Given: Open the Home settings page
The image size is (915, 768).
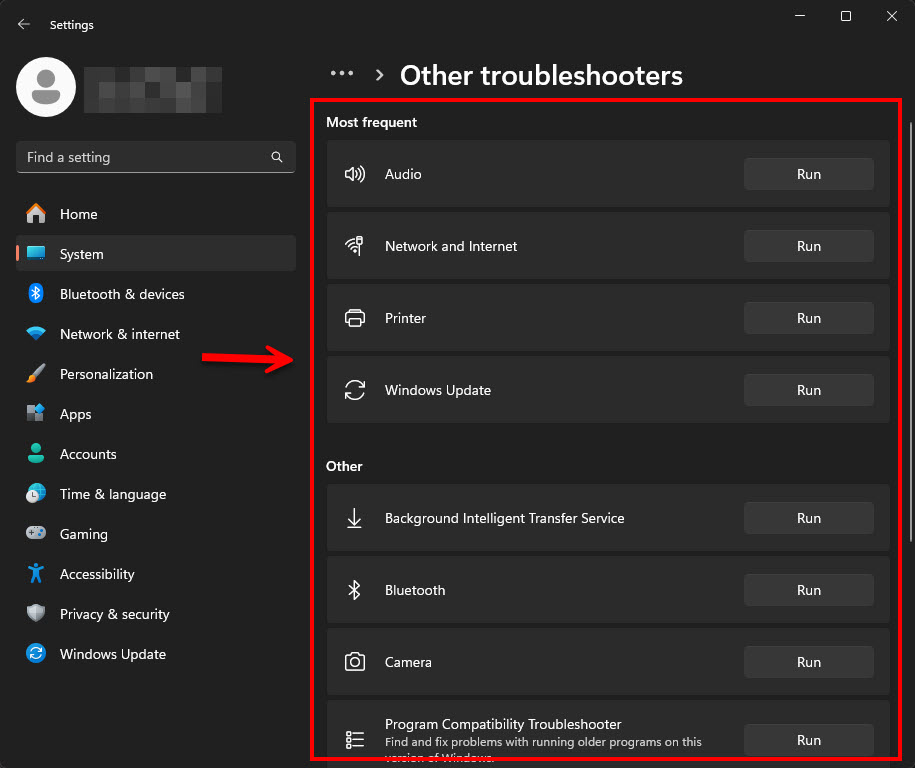Looking at the screenshot, I should [x=156, y=214].
